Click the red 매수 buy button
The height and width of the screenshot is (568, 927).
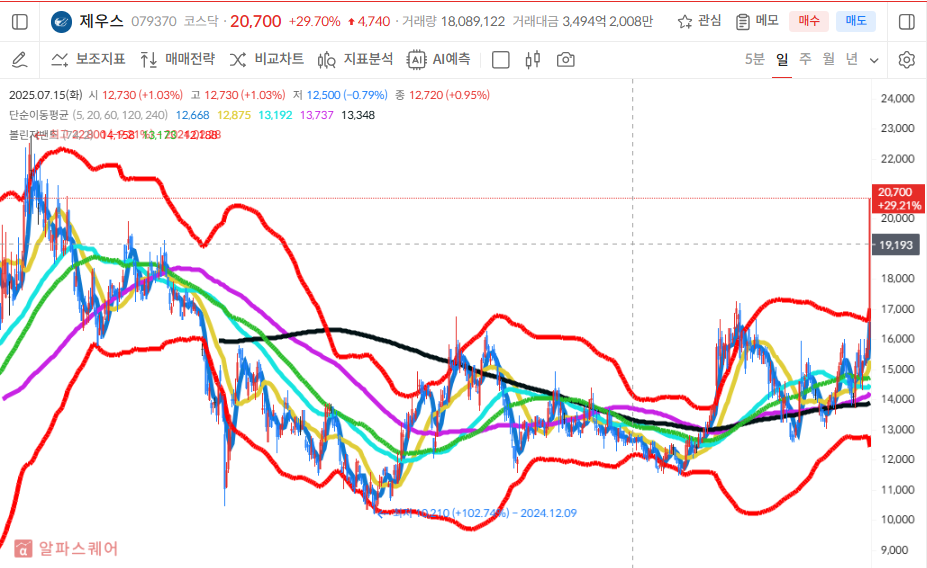[x=809, y=21]
